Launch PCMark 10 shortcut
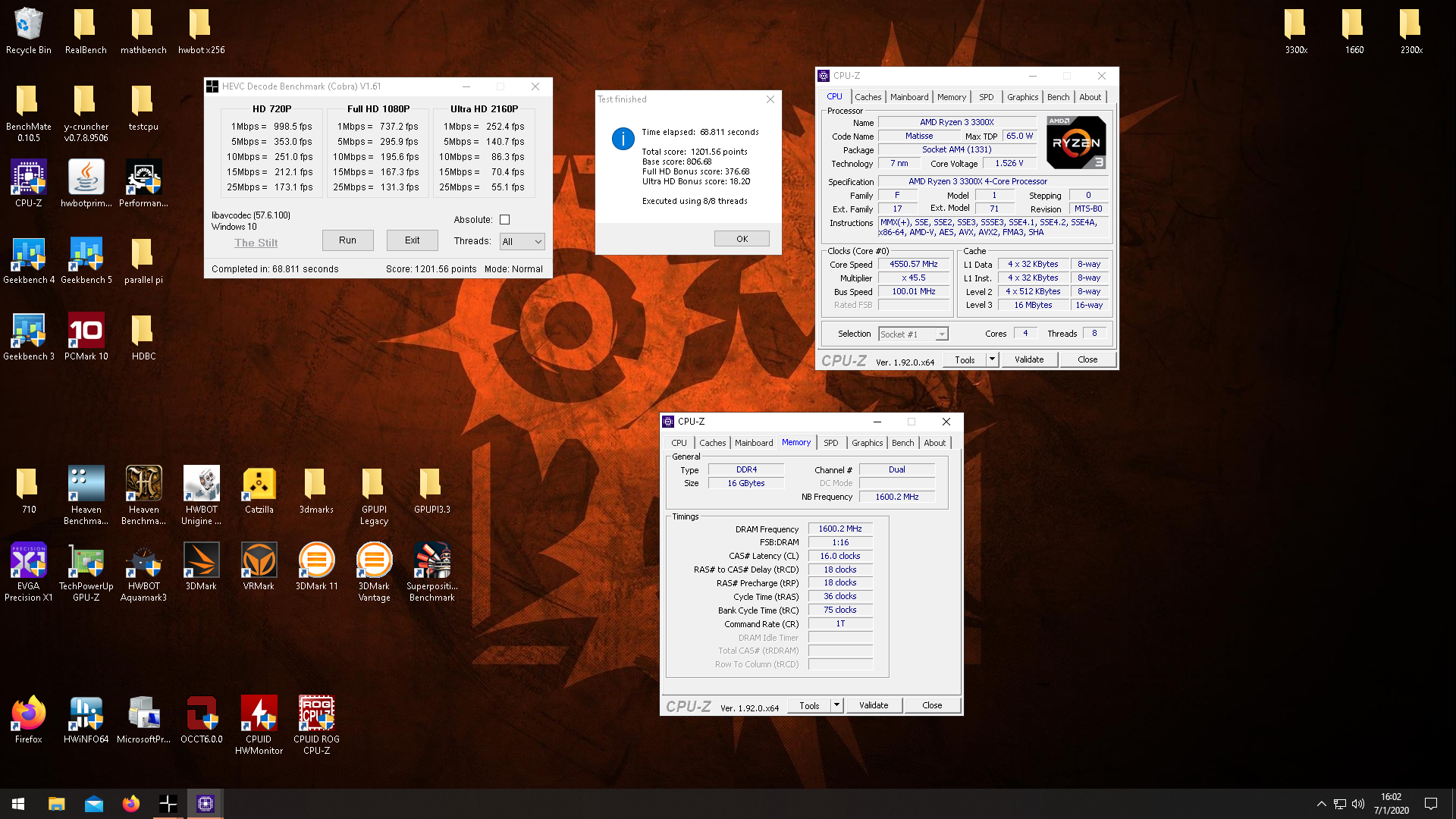 point(86,337)
